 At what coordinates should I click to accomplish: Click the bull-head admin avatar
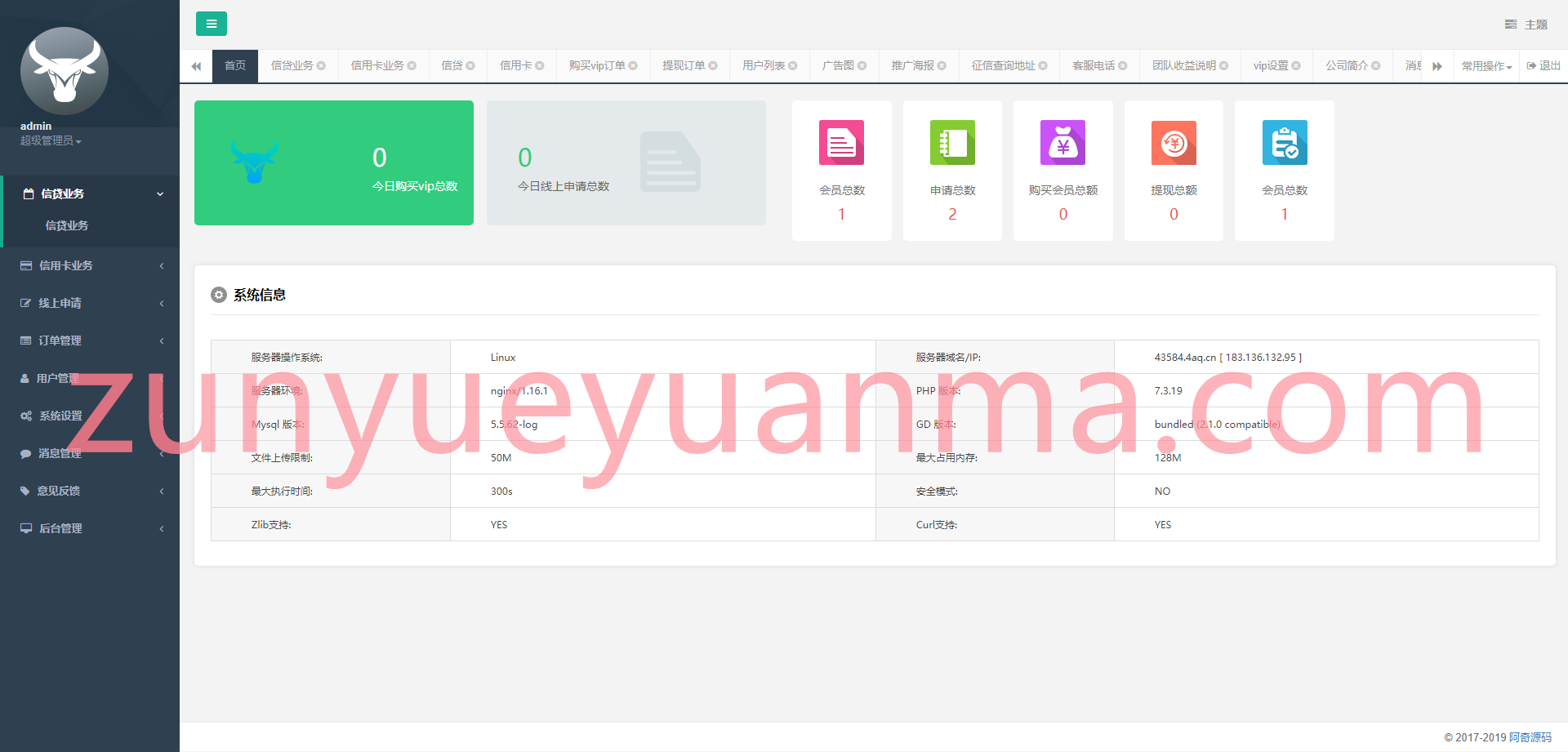64,71
